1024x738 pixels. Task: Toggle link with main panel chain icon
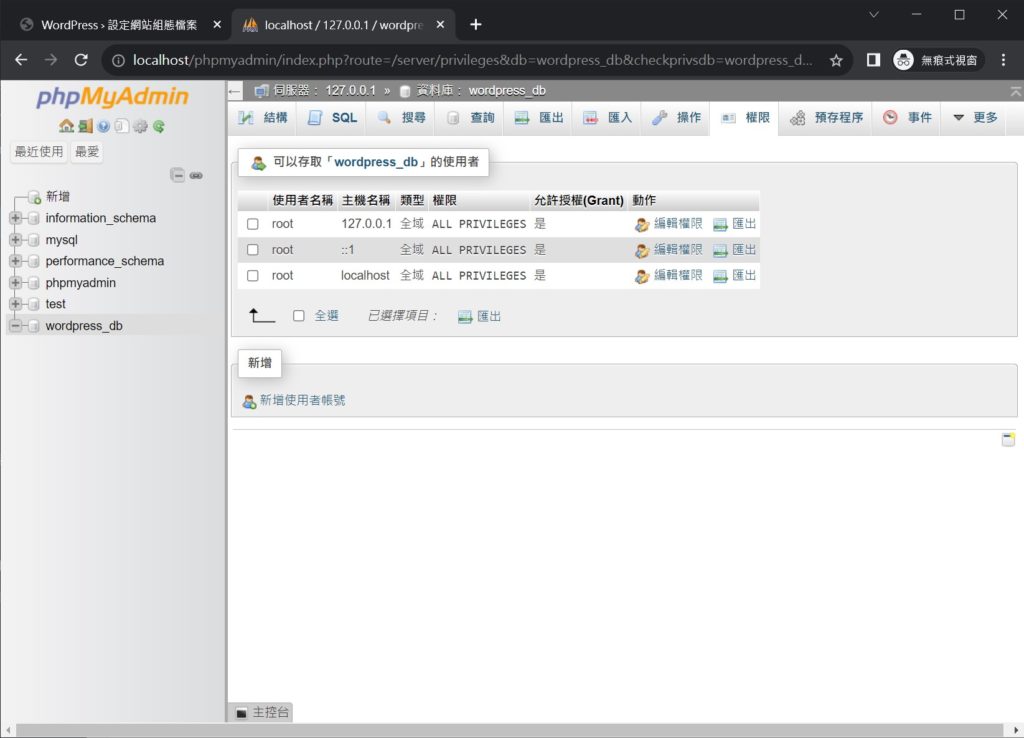pyautogui.click(x=196, y=175)
